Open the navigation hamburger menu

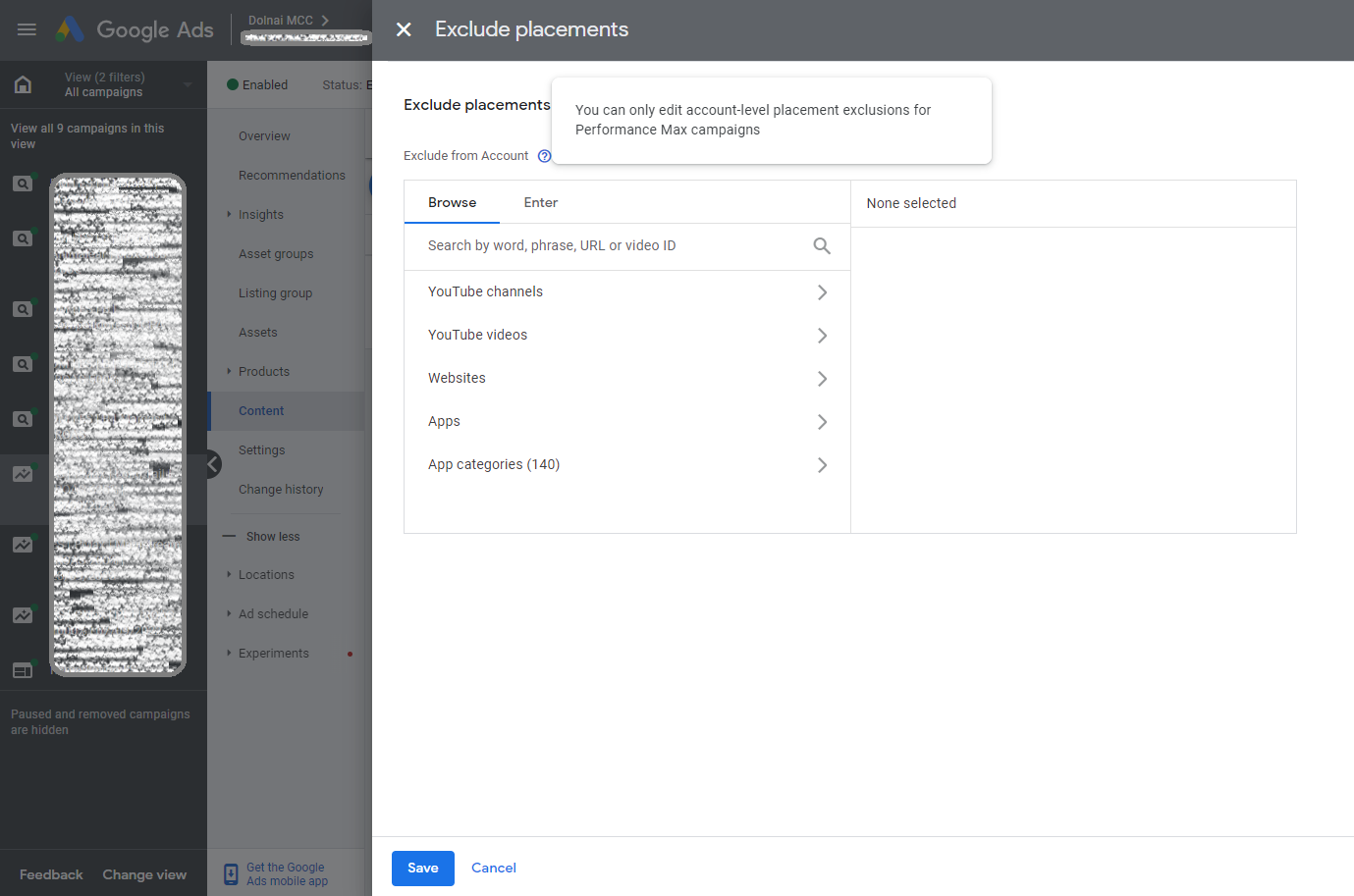26,28
